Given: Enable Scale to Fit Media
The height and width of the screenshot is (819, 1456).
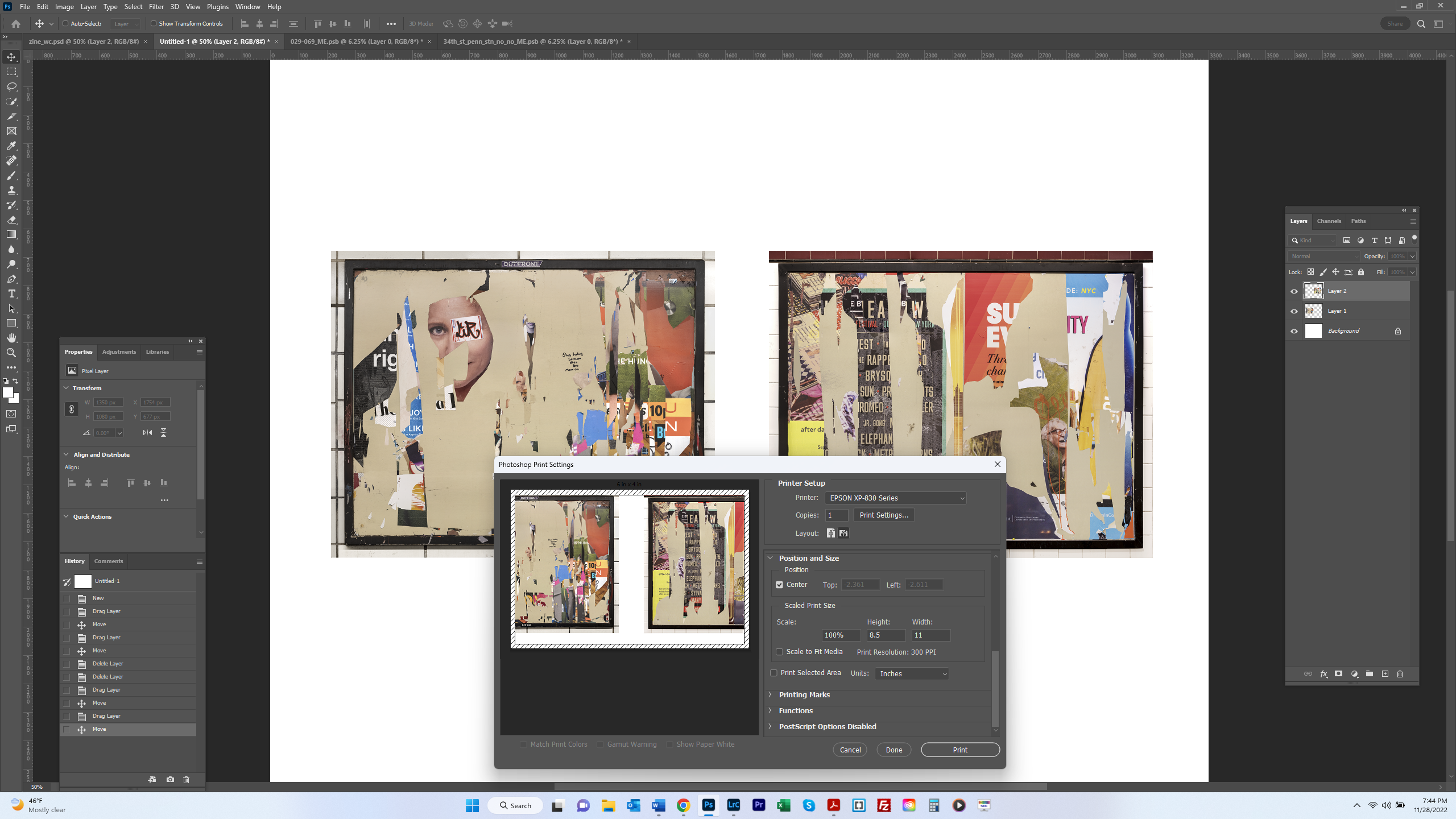Looking at the screenshot, I should (779, 652).
